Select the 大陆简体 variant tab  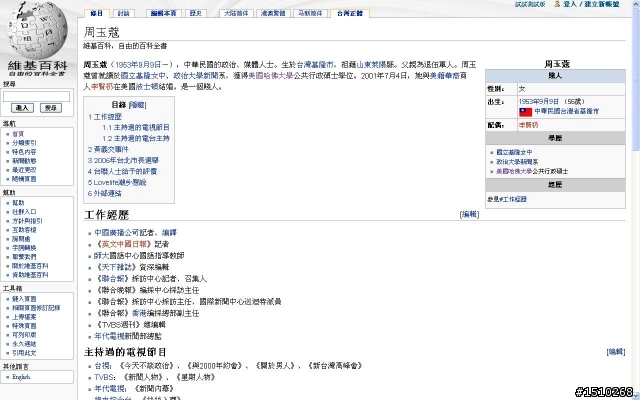pos(236,13)
